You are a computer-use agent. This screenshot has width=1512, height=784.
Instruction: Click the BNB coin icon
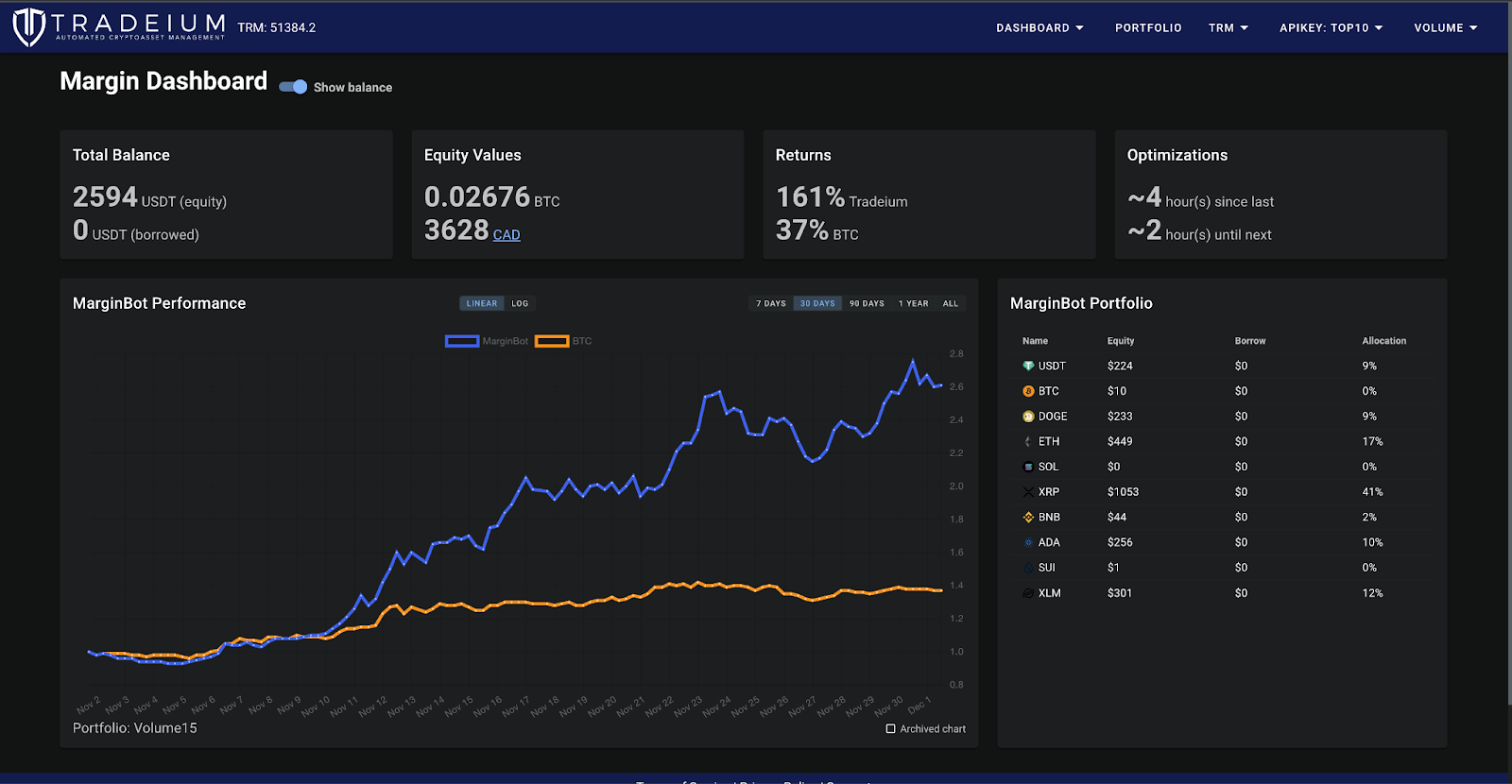pos(1028,517)
